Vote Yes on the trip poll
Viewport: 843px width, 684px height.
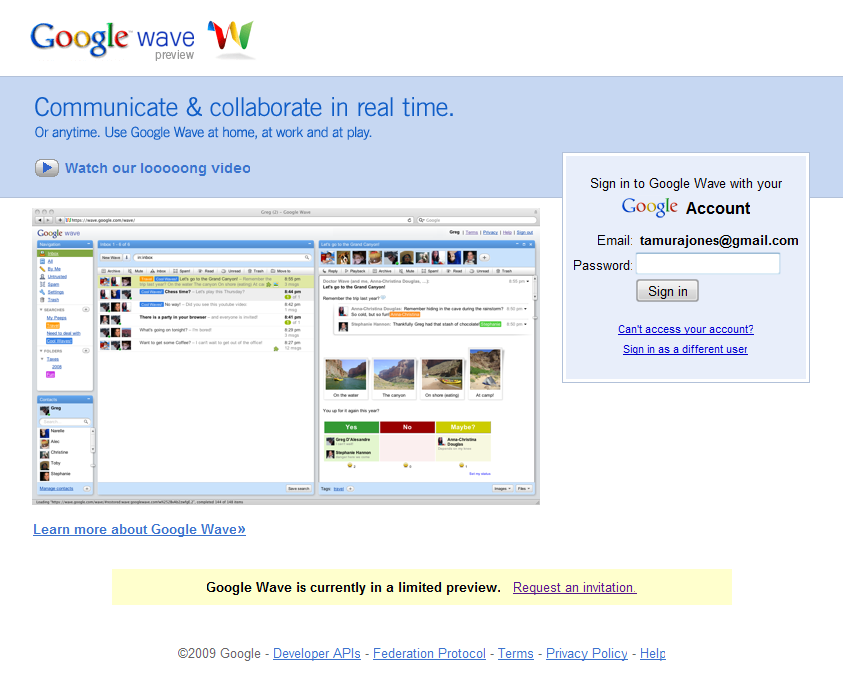[x=350, y=427]
